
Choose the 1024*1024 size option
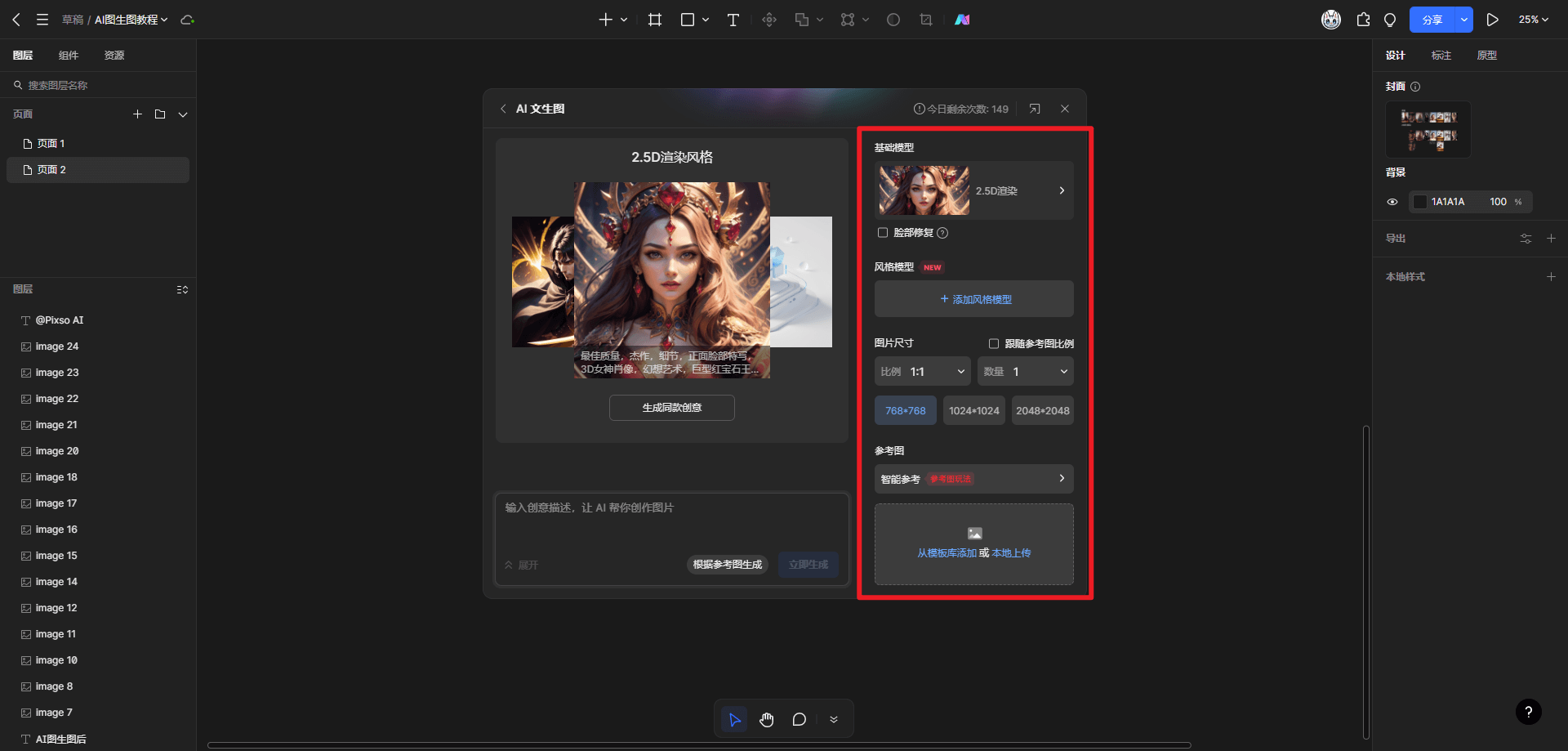(x=974, y=411)
